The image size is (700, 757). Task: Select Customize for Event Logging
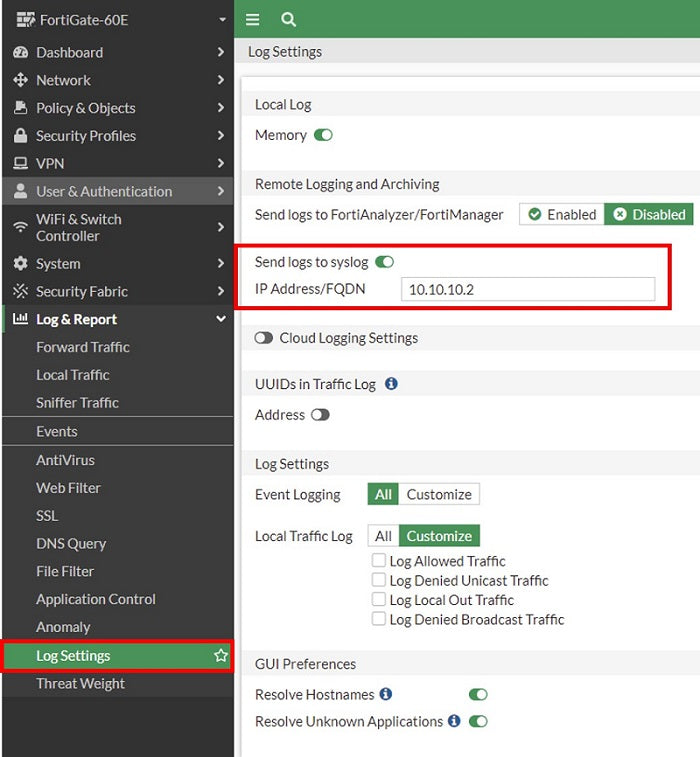(x=439, y=494)
